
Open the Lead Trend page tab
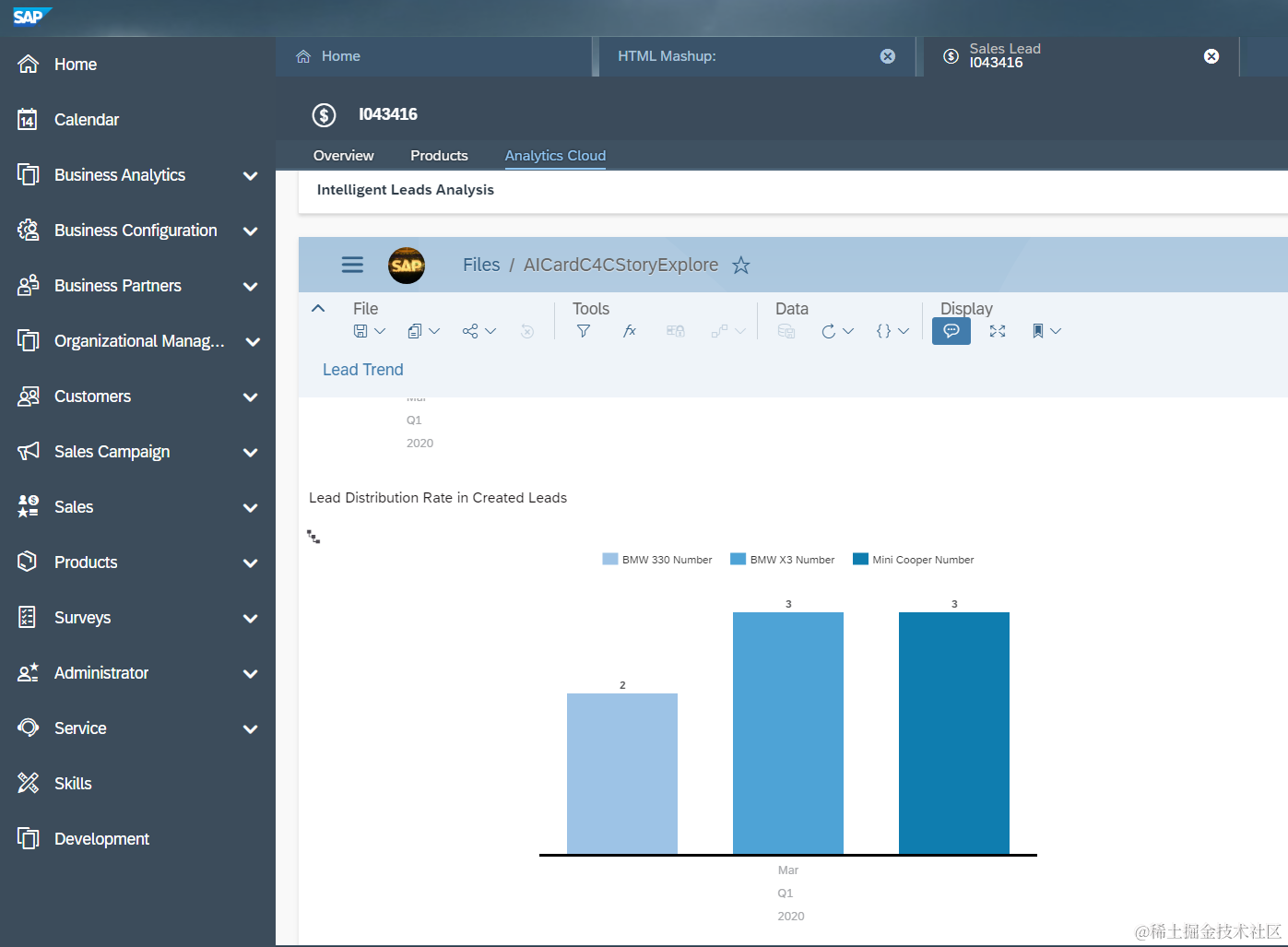[x=363, y=370]
